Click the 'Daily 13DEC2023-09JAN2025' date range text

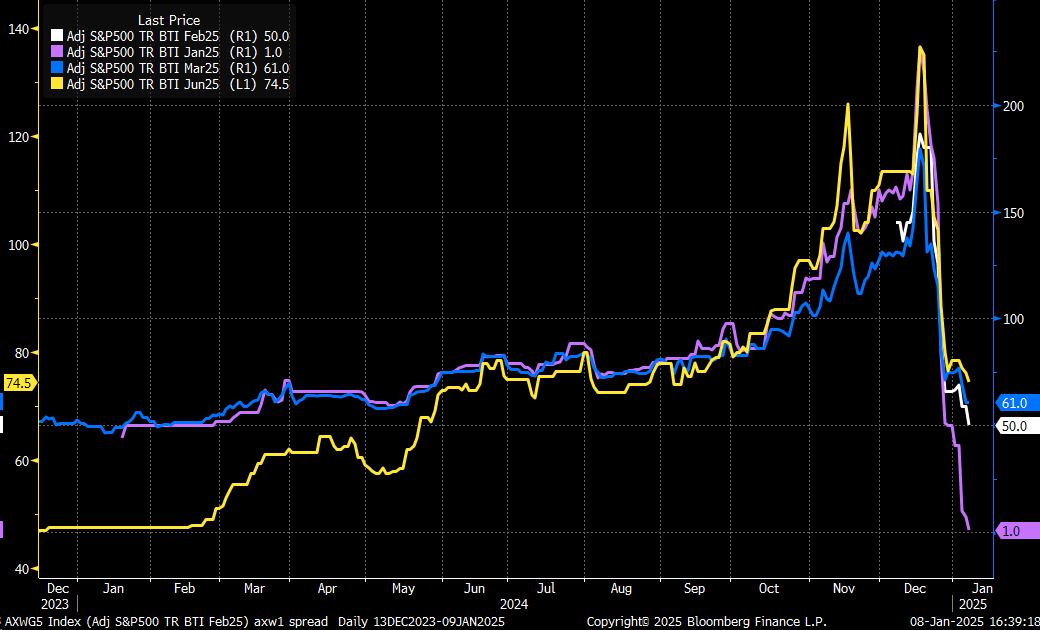(421, 622)
